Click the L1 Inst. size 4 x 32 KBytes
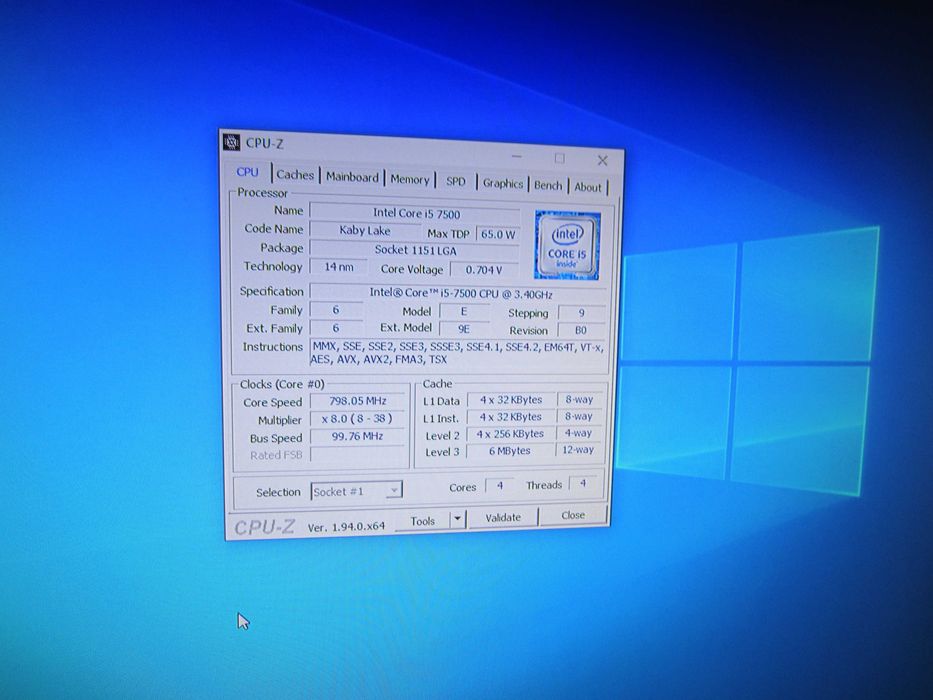 pyautogui.click(x=511, y=417)
